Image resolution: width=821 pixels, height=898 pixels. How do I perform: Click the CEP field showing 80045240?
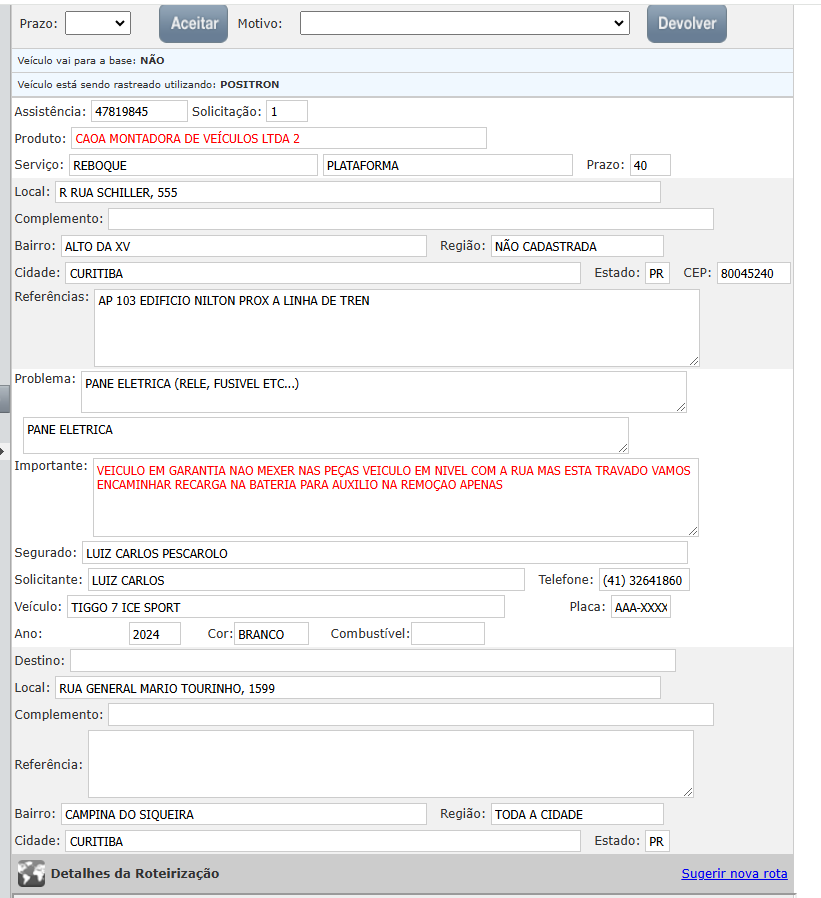tap(753, 273)
